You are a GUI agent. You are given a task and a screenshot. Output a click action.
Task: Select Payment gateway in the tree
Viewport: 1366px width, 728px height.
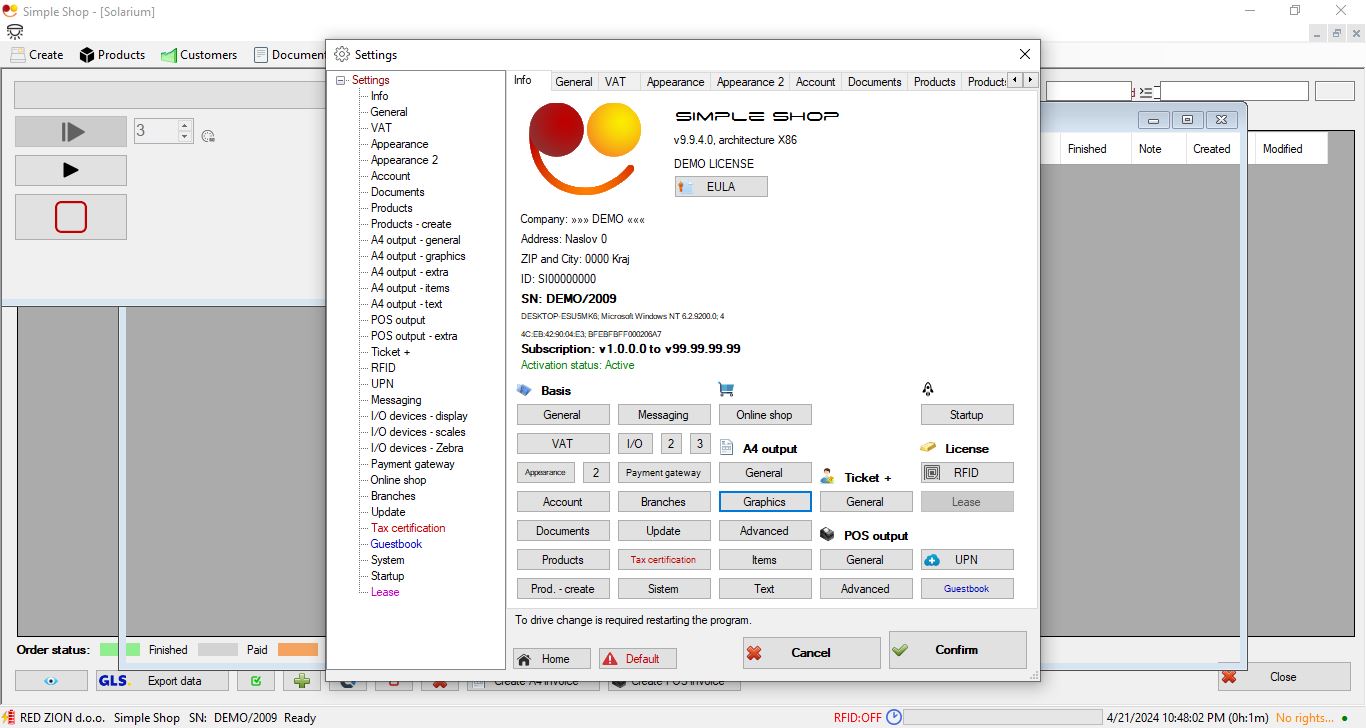point(412,464)
